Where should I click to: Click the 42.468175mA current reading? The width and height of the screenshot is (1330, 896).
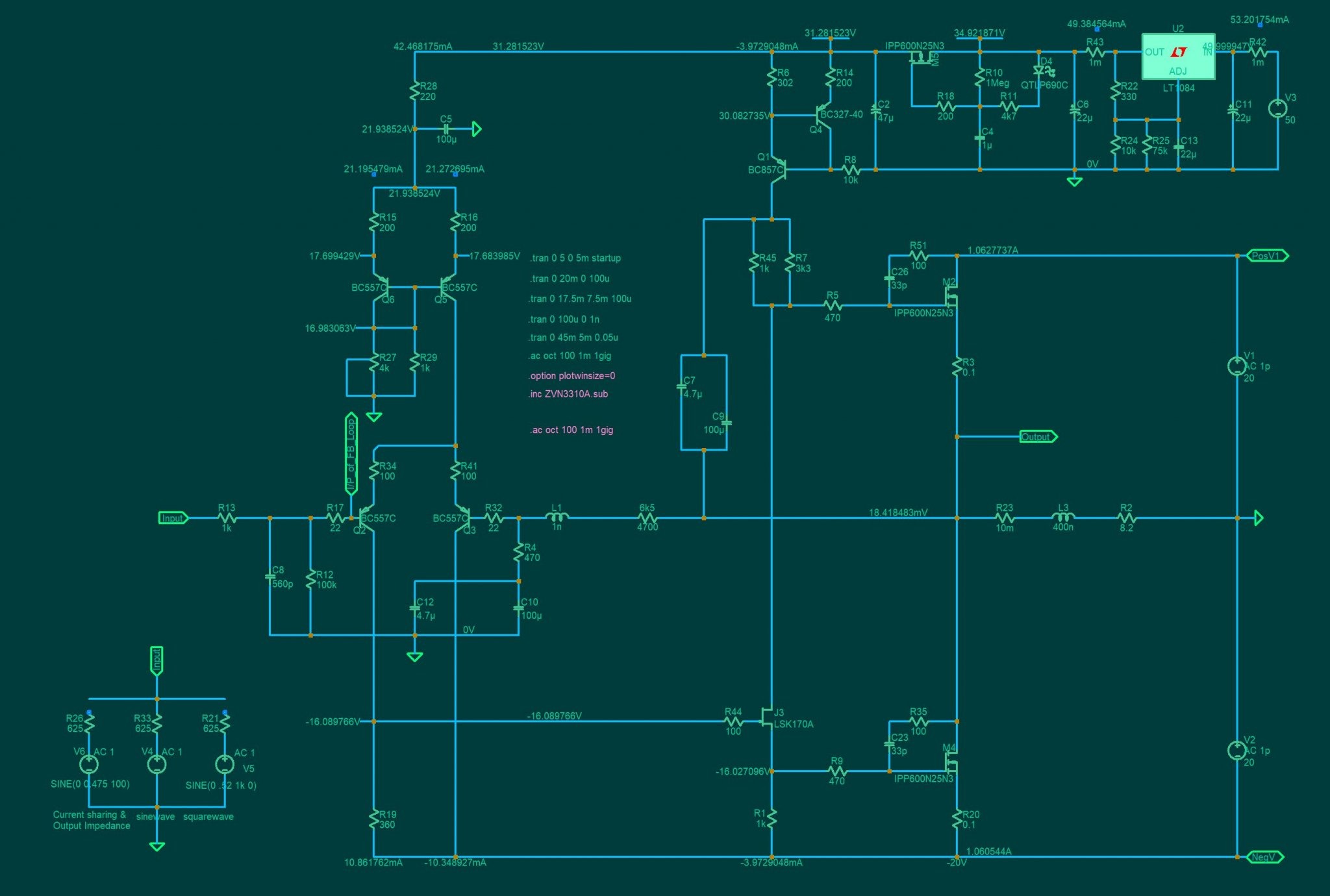[423, 46]
